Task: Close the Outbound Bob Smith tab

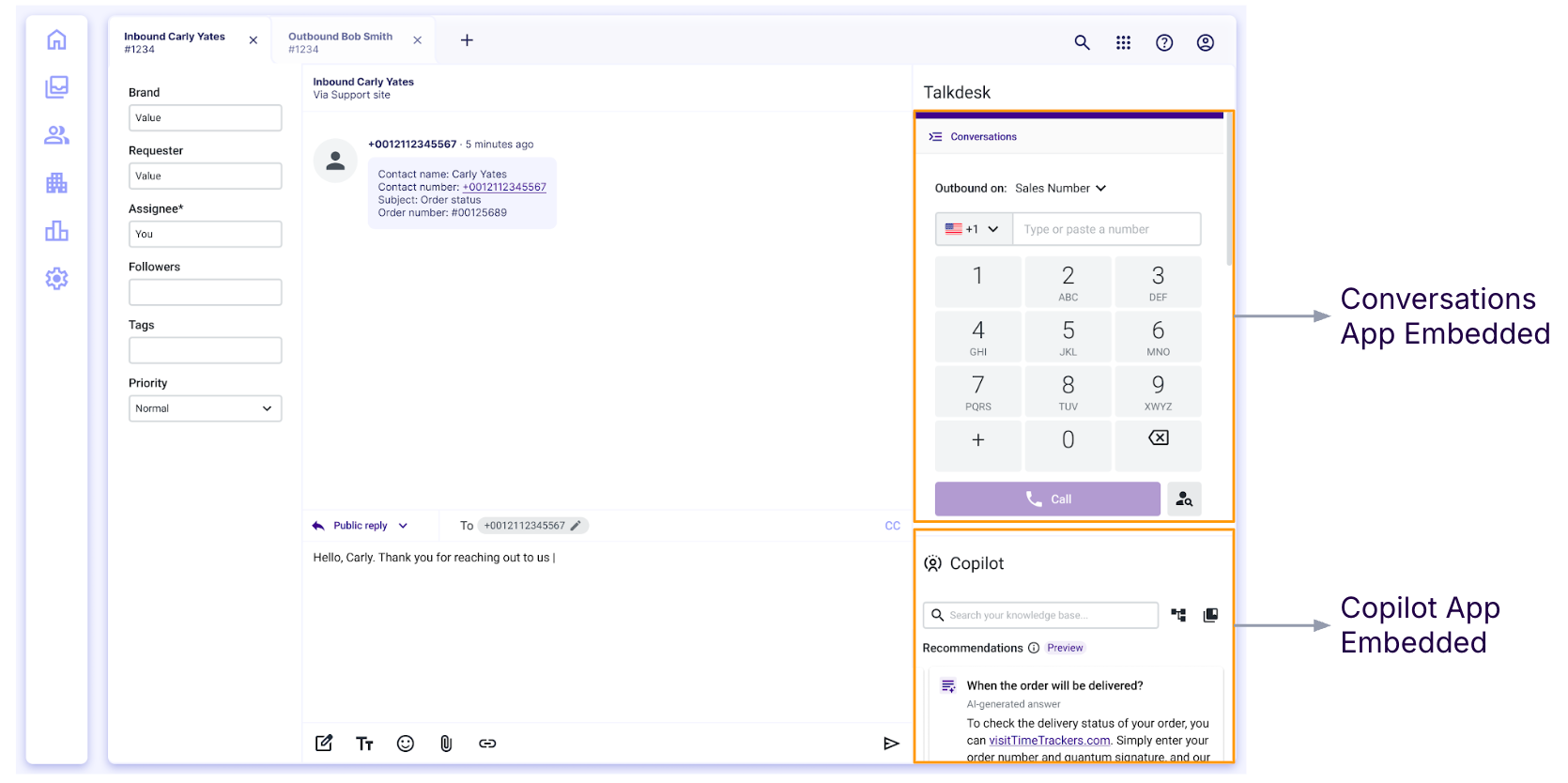Action: coord(418,40)
